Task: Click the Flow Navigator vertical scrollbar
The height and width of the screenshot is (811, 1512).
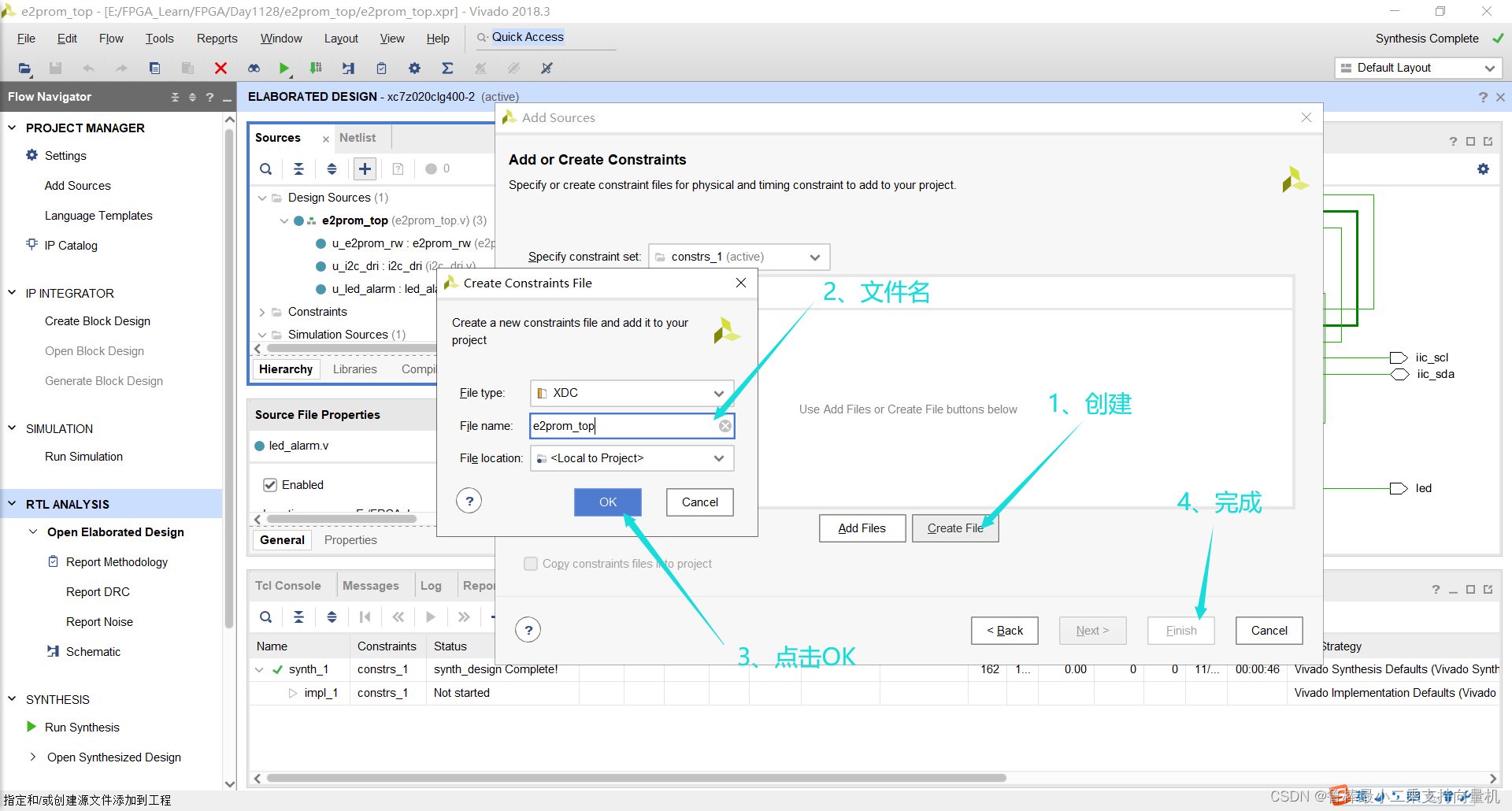Action: coord(229,378)
